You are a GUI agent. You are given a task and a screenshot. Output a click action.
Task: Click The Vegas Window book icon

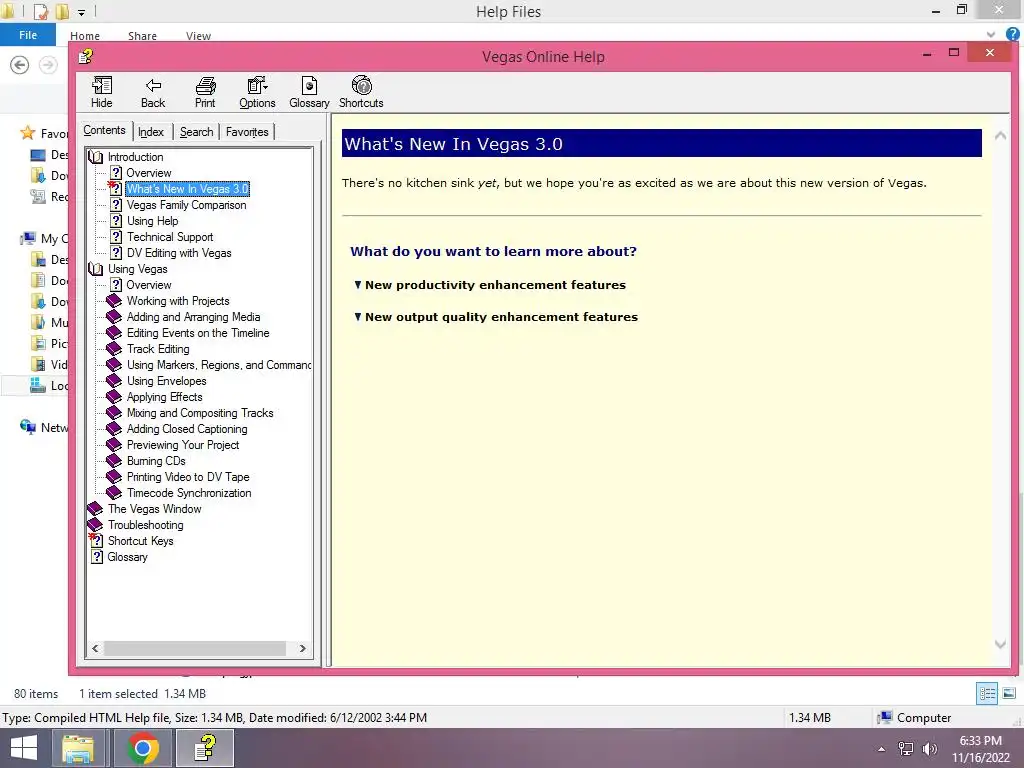coord(95,509)
